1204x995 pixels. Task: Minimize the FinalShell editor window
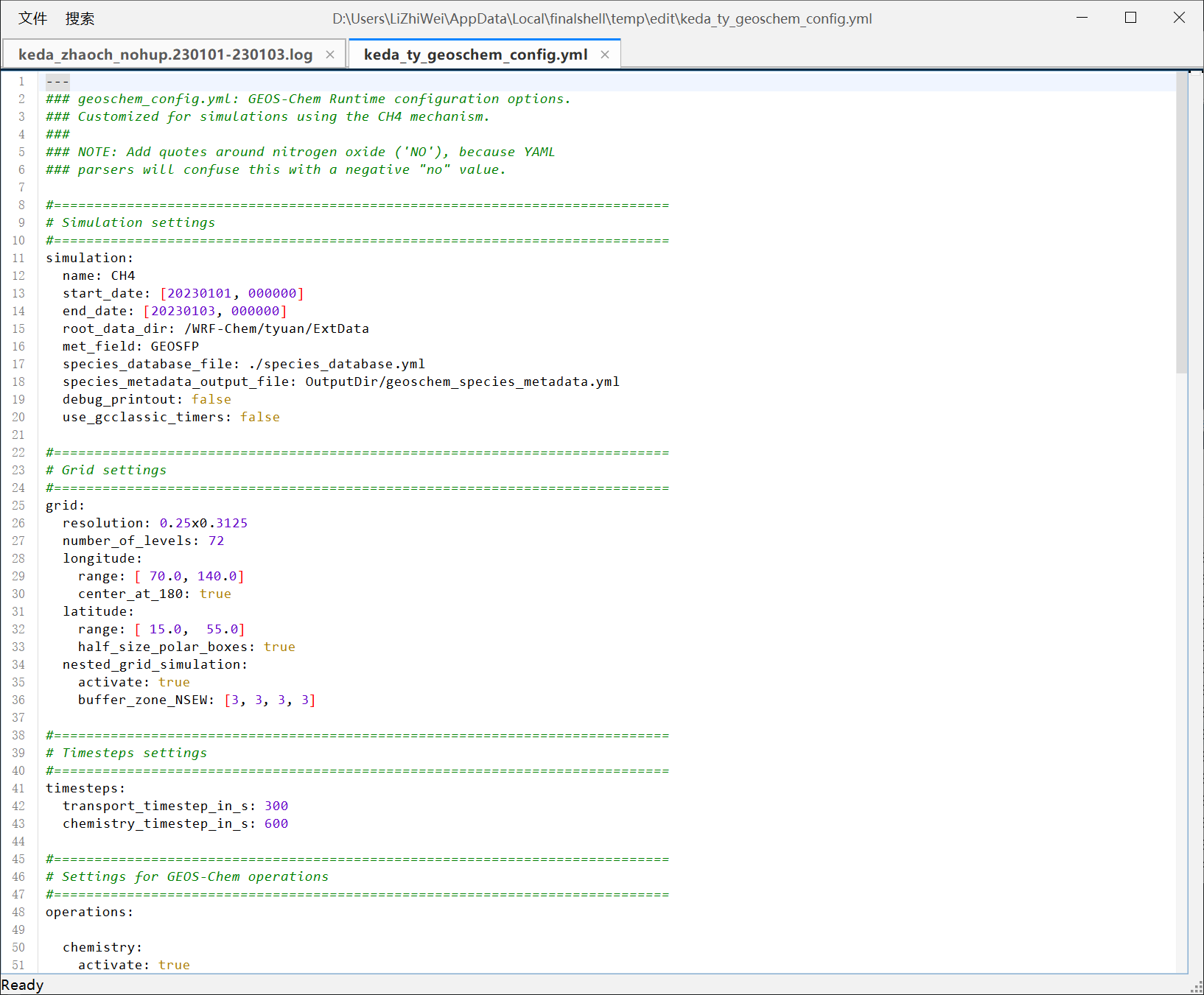pyautogui.click(x=1081, y=17)
